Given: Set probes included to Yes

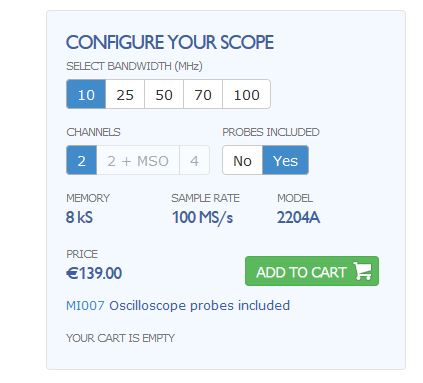Looking at the screenshot, I should click(x=285, y=160).
